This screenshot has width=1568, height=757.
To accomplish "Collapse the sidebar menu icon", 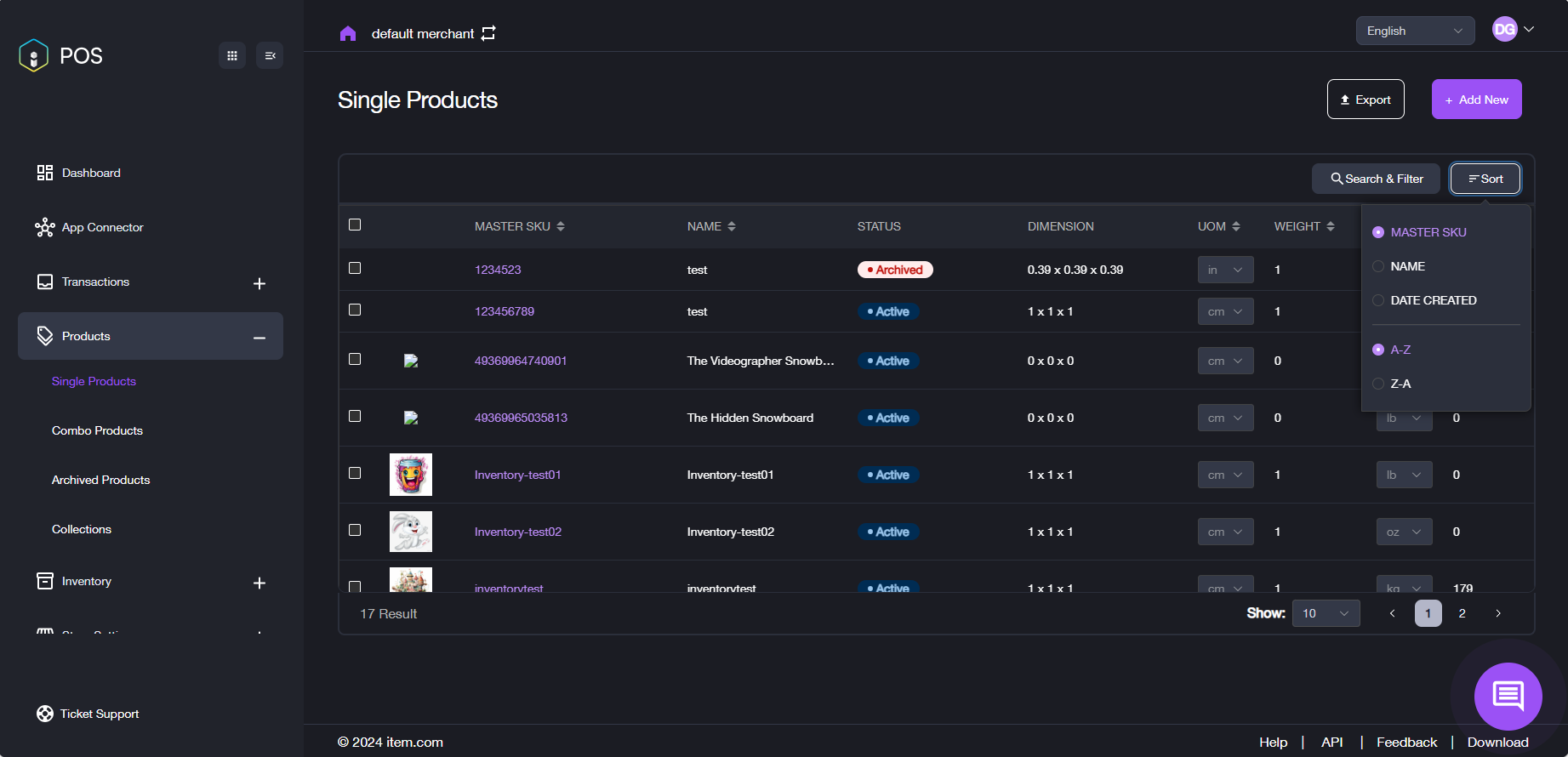I will pos(270,55).
